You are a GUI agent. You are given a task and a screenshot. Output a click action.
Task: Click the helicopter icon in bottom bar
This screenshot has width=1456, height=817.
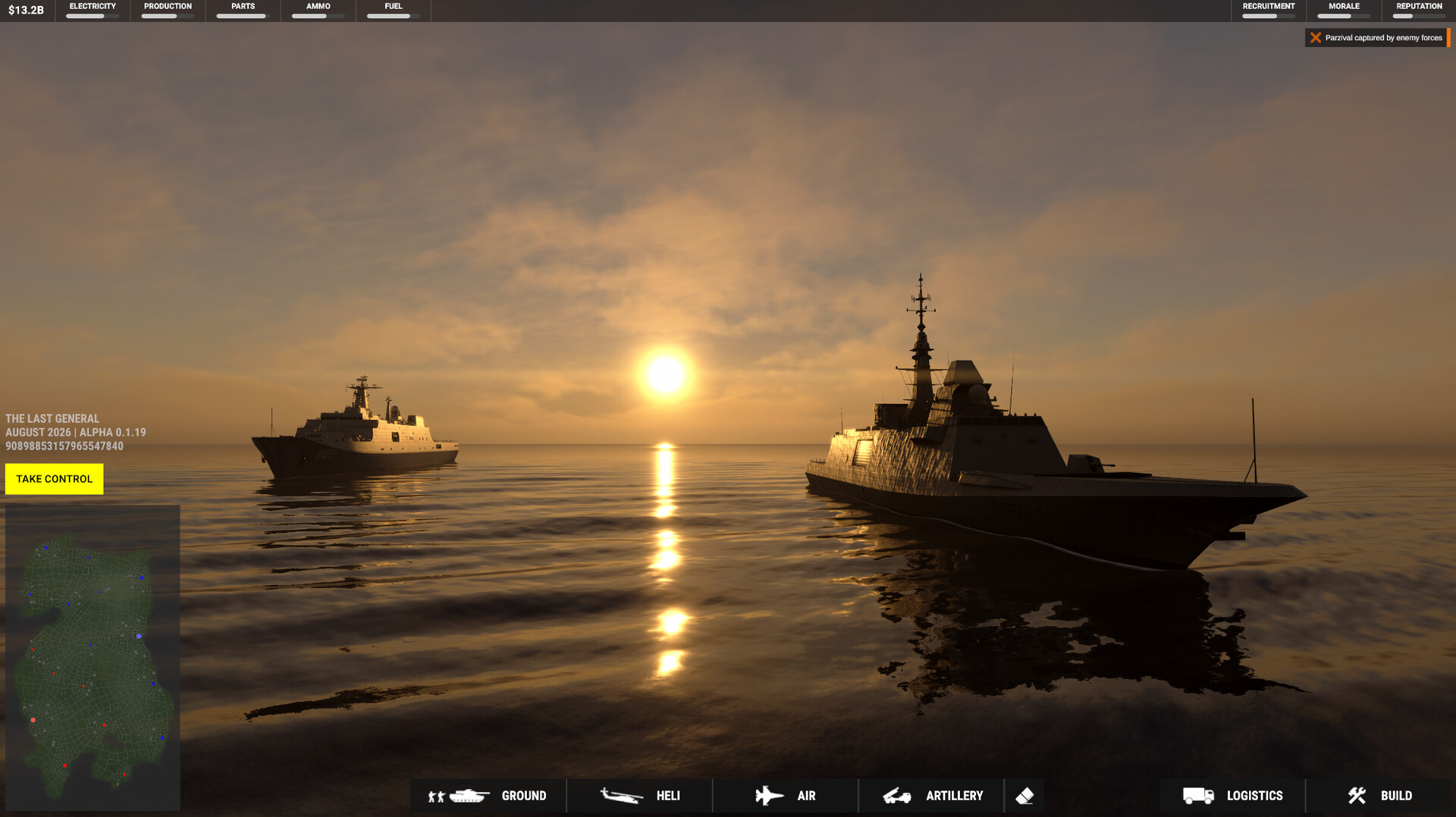tap(621, 796)
